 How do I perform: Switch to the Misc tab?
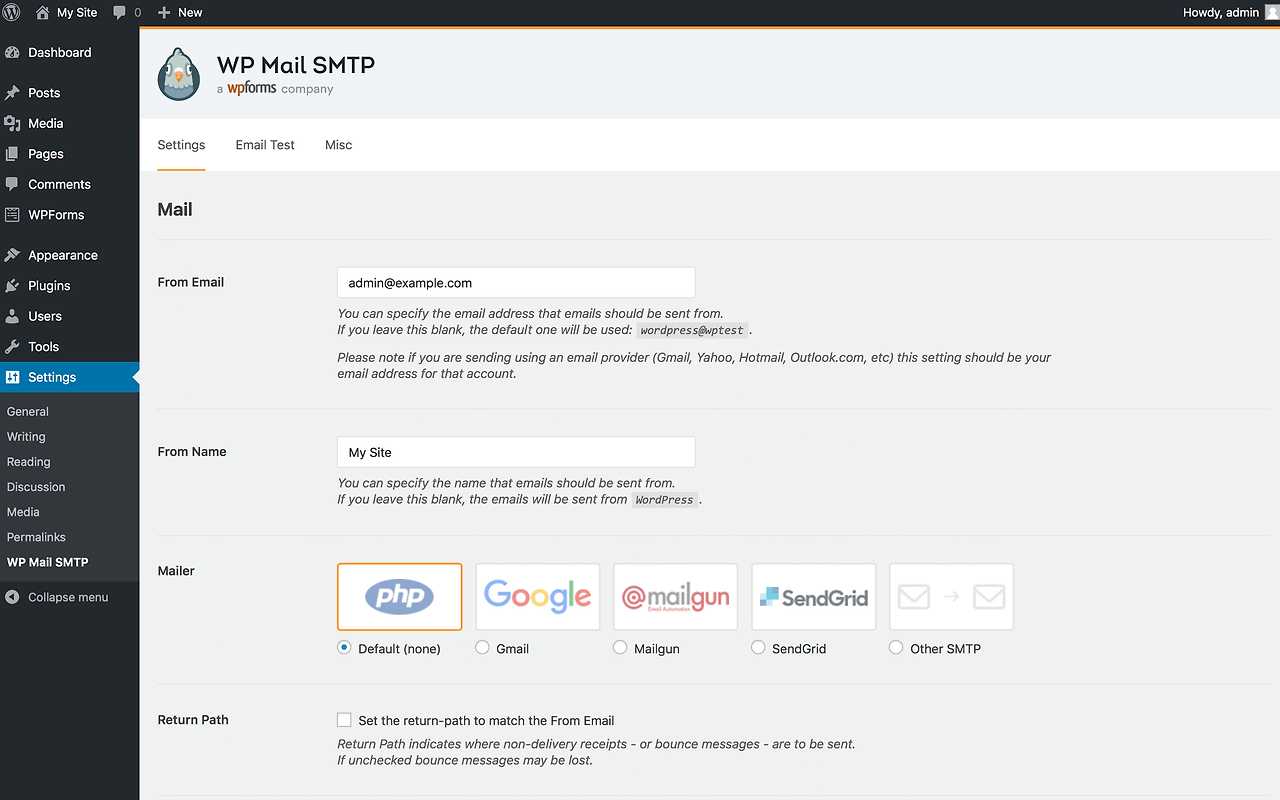coord(338,144)
